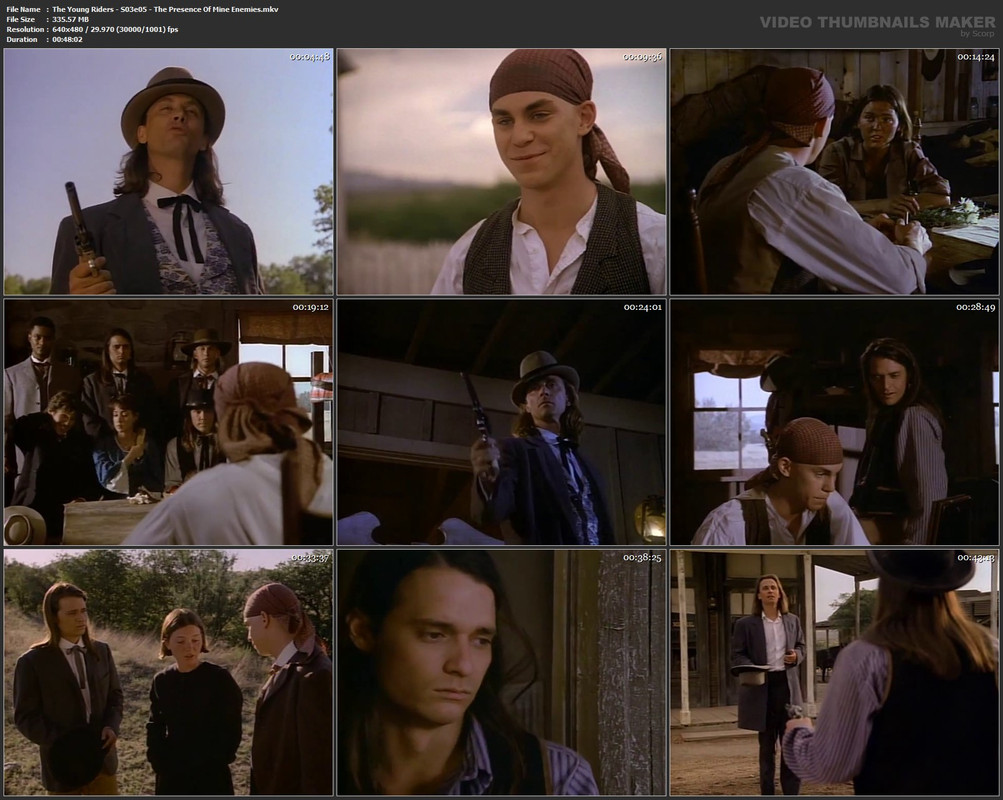Click the 'File Name' label
The width and height of the screenshot is (1003, 800).
pyautogui.click(x=23, y=9)
